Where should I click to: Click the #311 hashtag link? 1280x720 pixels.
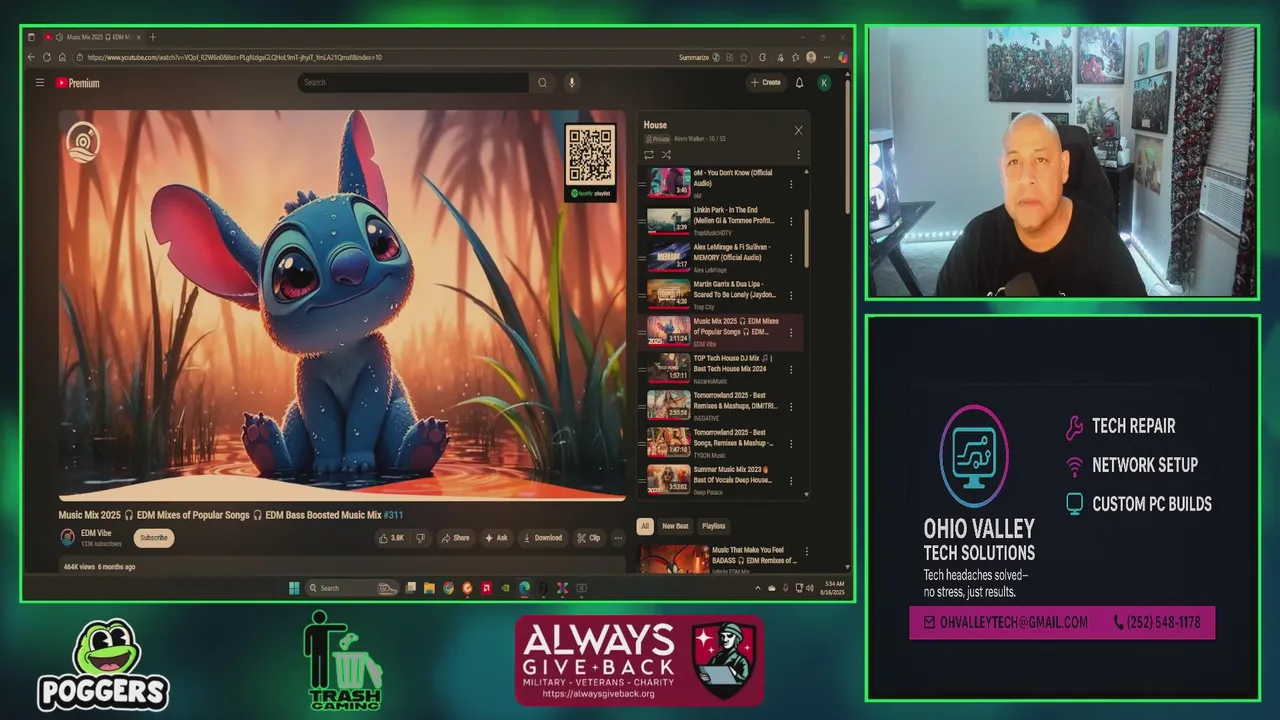pos(393,515)
